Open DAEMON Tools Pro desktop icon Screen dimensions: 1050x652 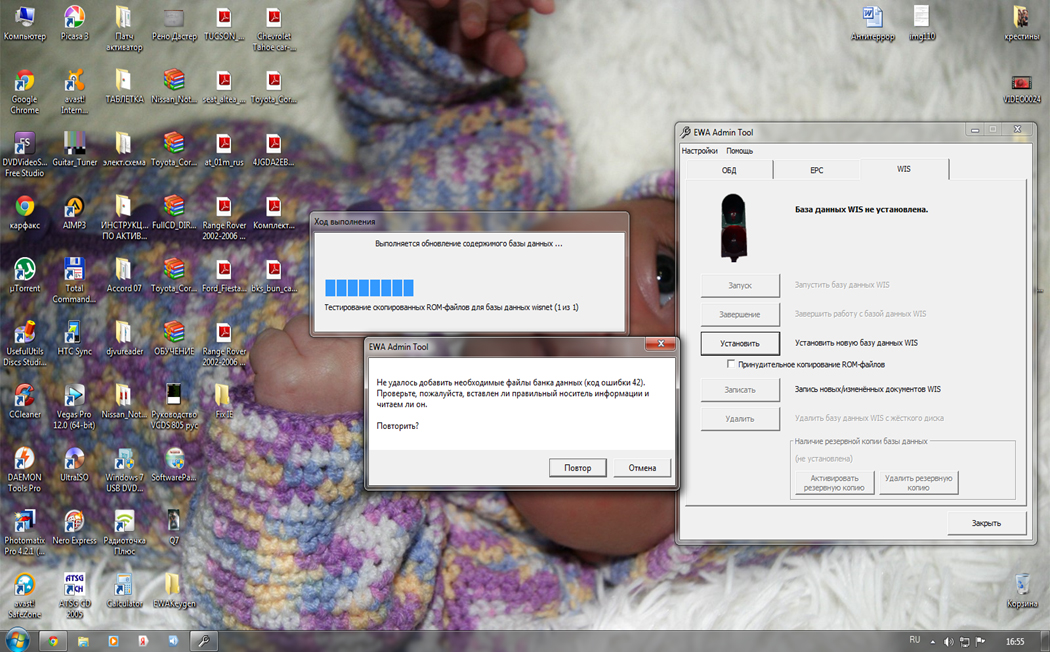tap(24, 461)
